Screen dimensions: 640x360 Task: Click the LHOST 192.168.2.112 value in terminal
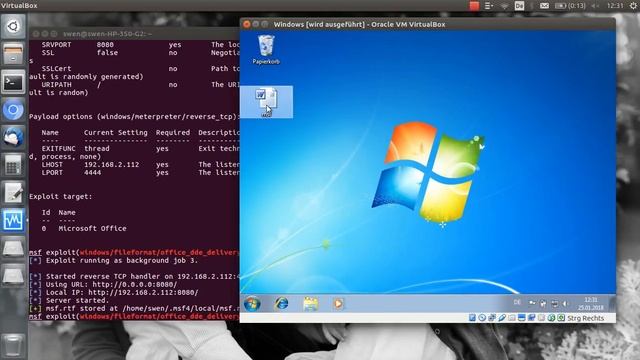pos(111,164)
